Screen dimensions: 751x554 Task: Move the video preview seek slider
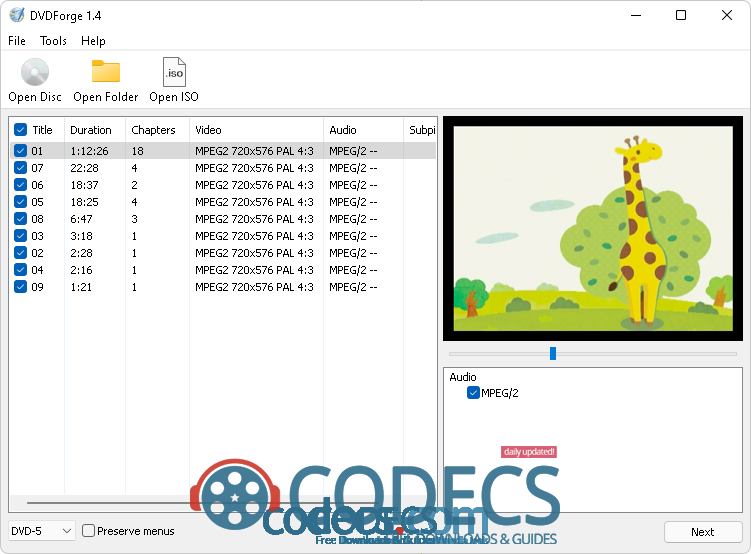click(x=552, y=353)
